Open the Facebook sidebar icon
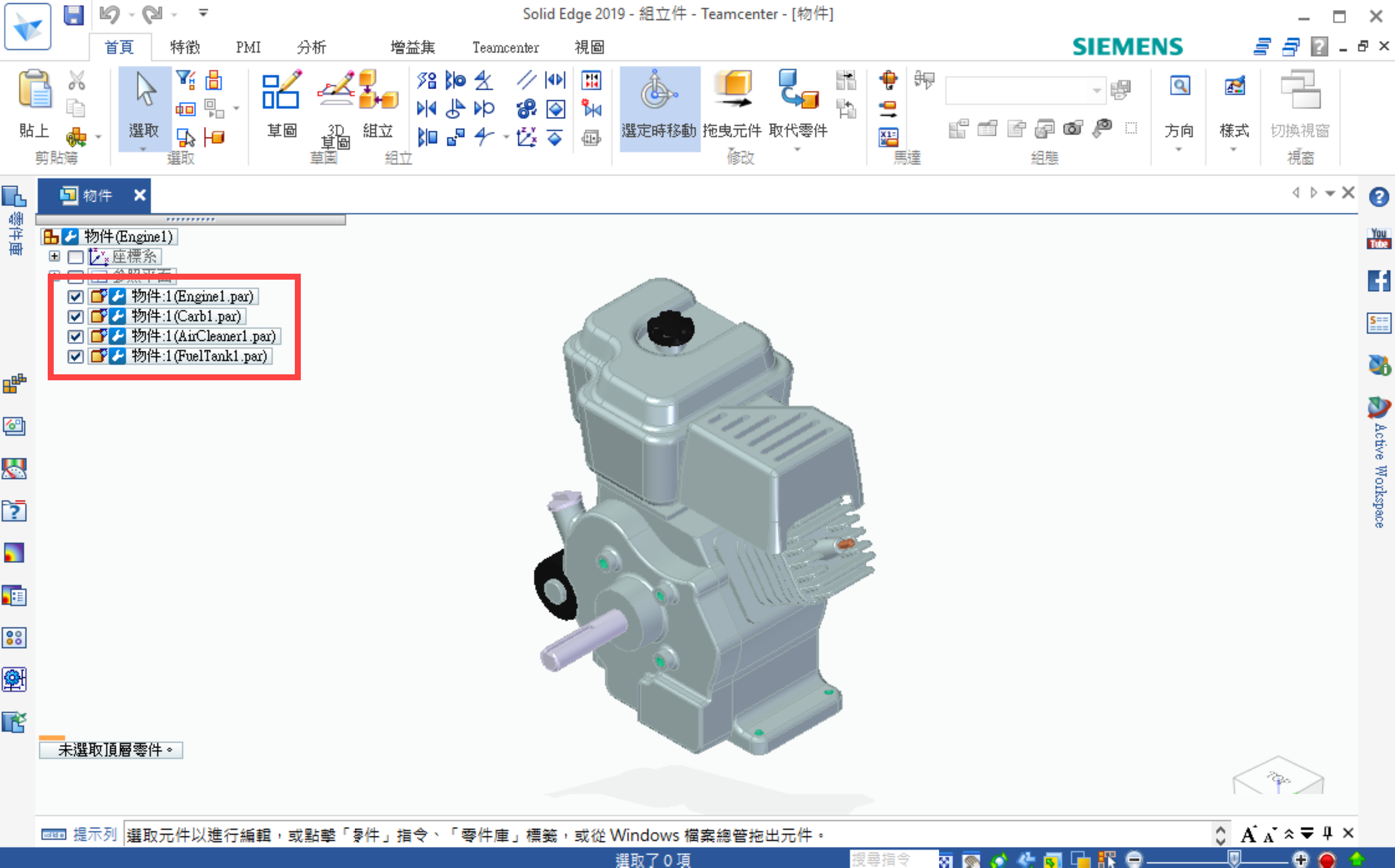 [x=1378, y=281]
